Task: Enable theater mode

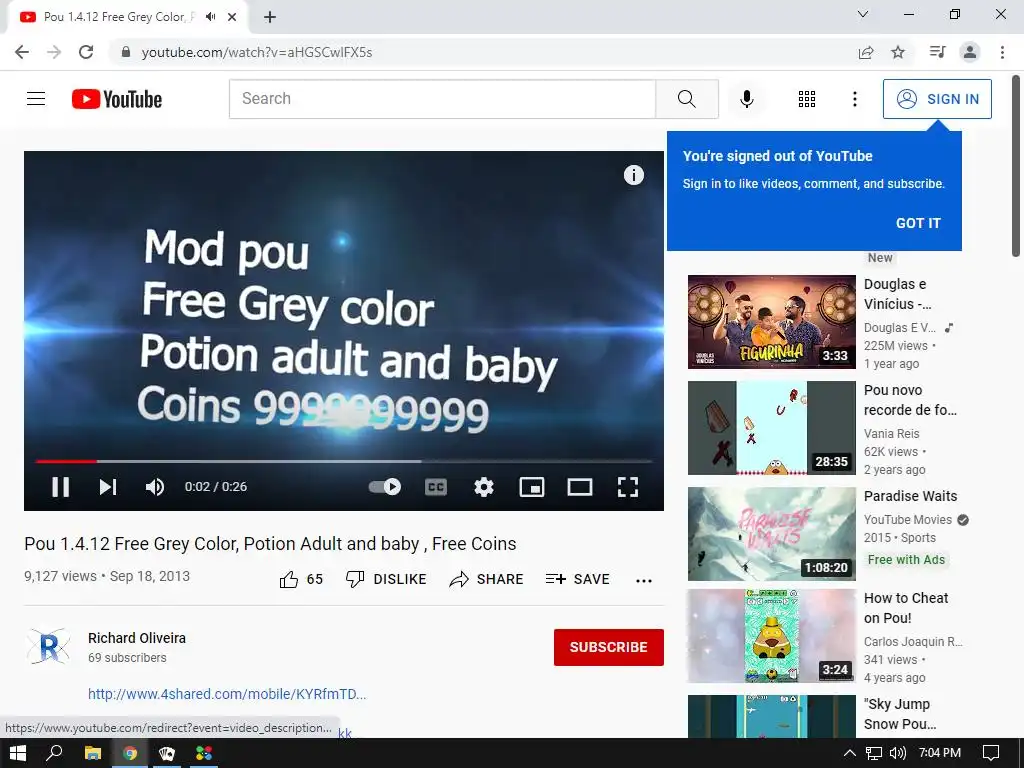Action: [x=580, y=487]
